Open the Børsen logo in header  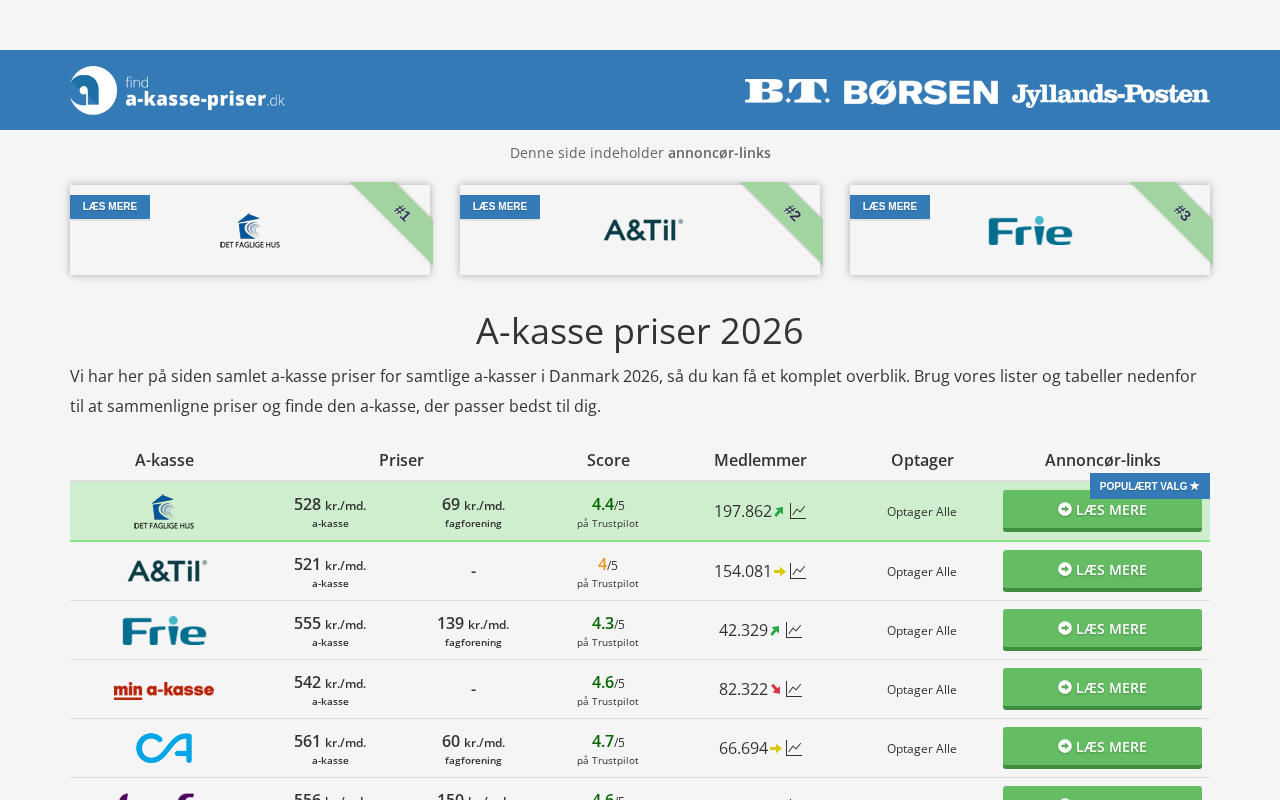pos(921,93)
